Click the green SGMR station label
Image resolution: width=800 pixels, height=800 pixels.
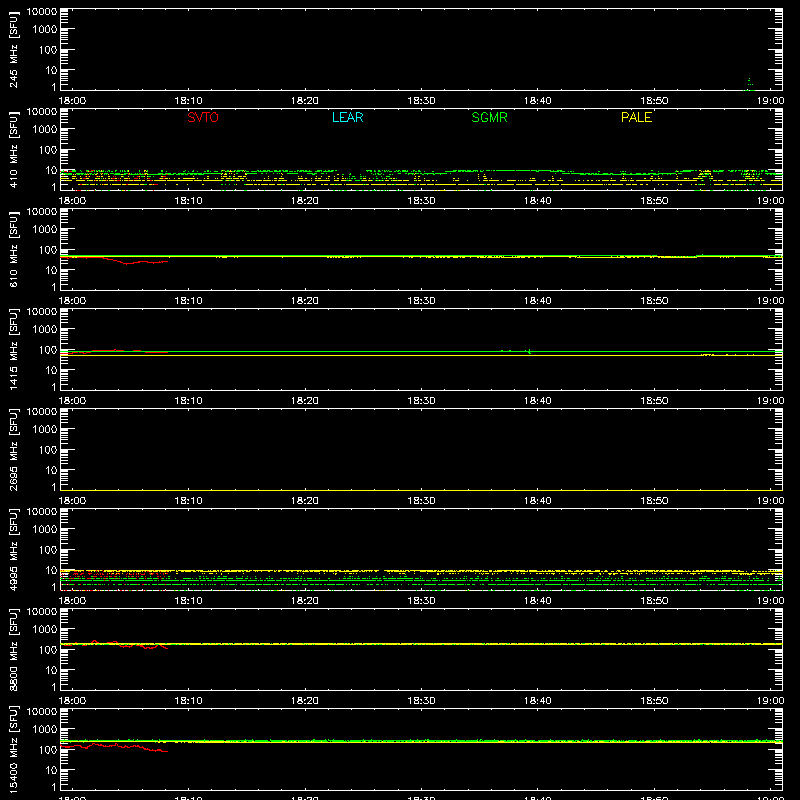click(489, 117)
